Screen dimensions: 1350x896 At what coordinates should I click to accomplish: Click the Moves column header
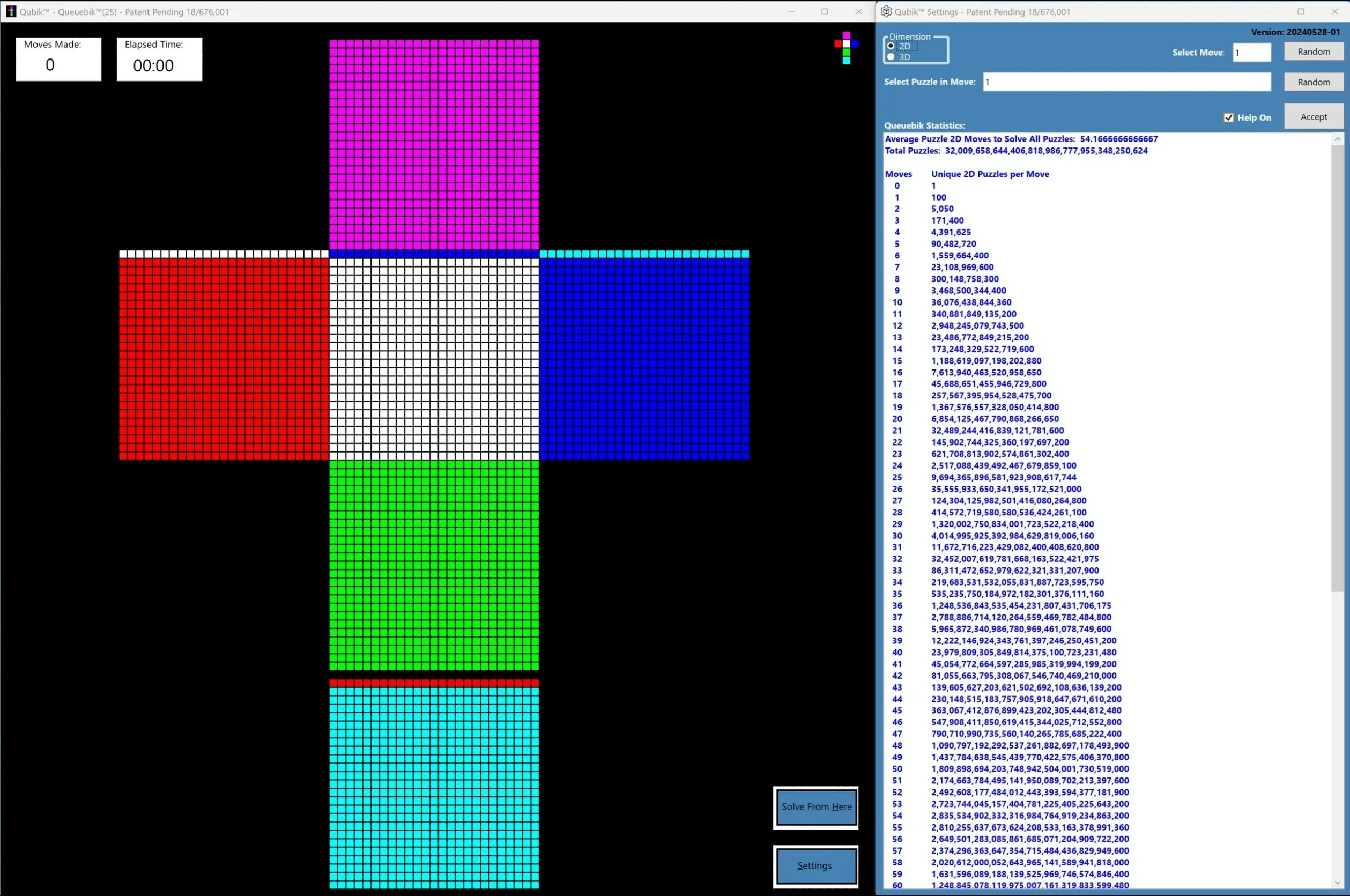(x=898, y=174)
